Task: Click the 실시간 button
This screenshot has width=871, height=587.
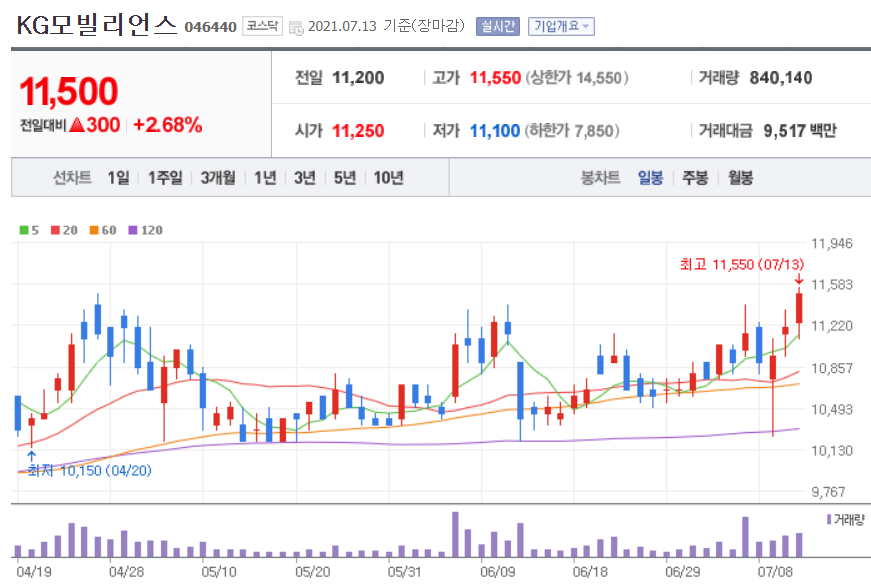Action: click(x=498, y=26)
